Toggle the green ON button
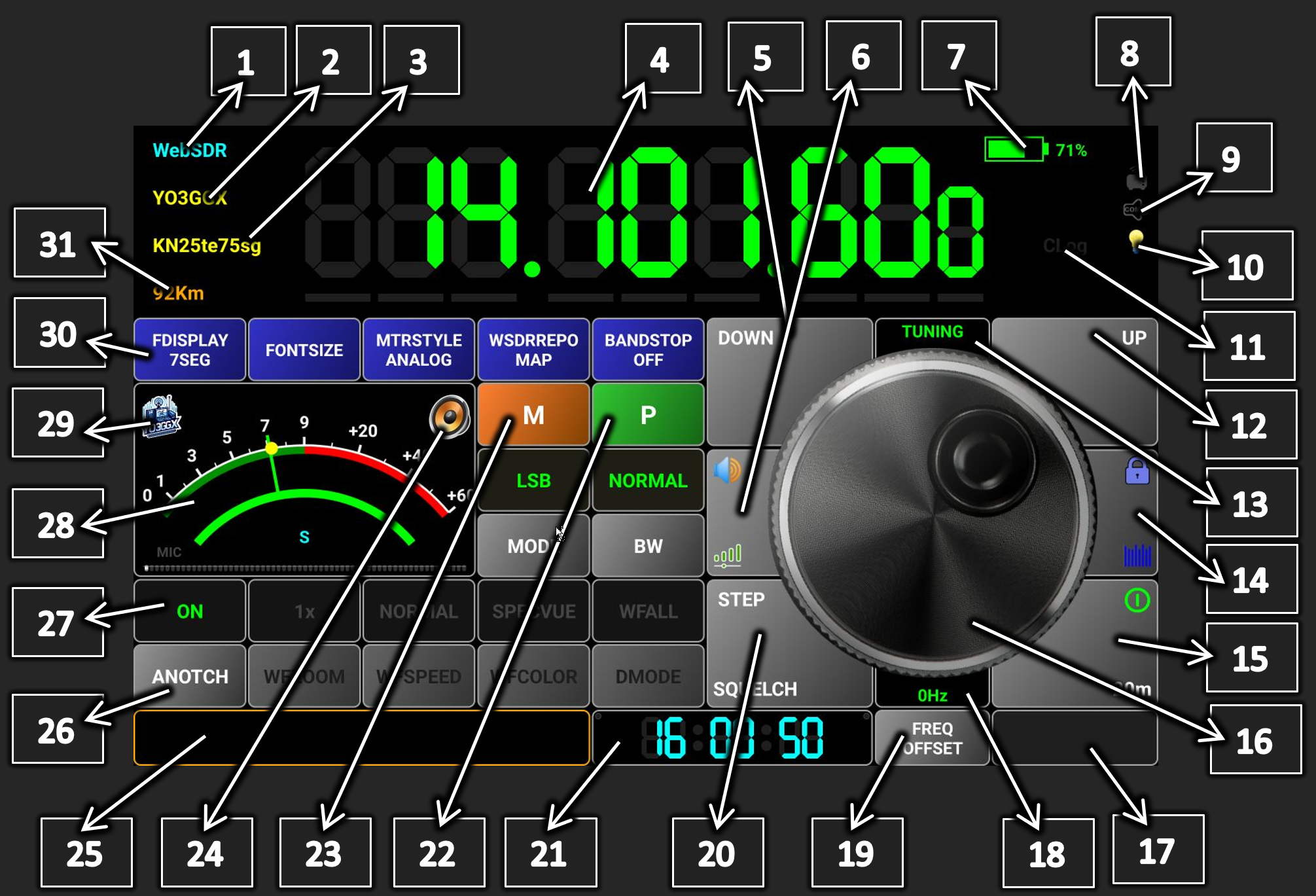The height and width of the screenshot is (896, 1316). (x=190, y=611)
